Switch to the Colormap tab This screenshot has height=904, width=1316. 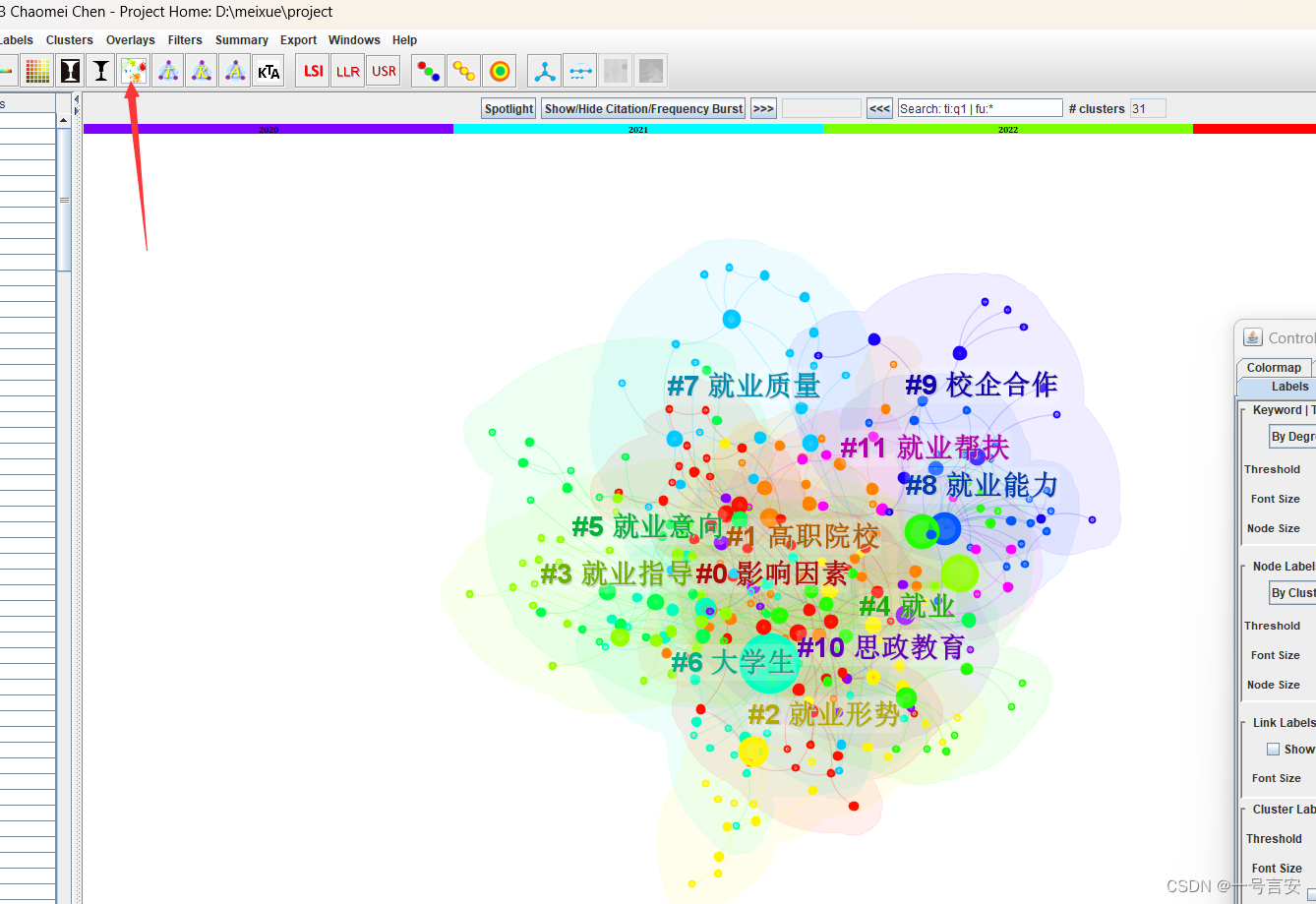pyautogui.click(x=1273, y=367)
